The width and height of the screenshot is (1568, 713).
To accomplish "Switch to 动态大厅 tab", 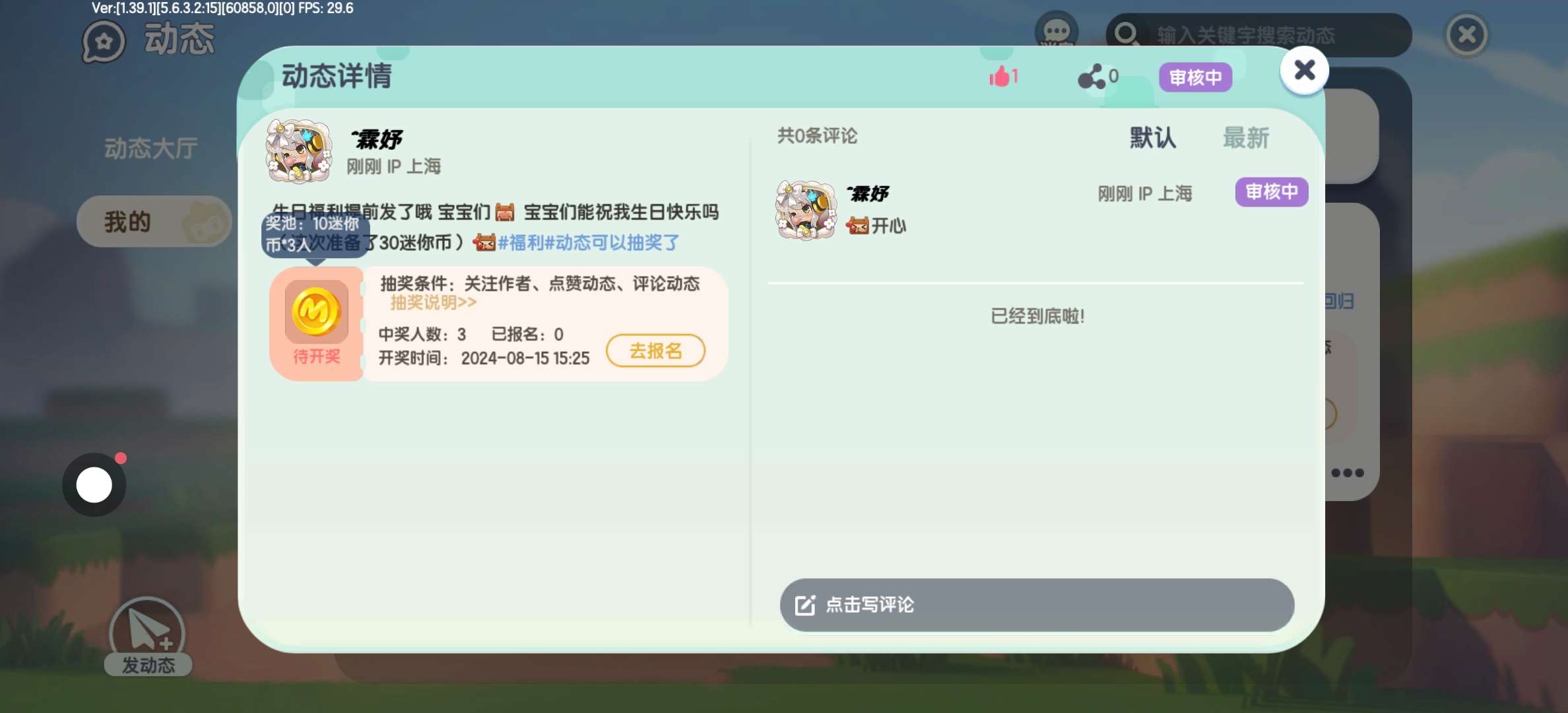I will pyautogui.click(x=150, y=148).
